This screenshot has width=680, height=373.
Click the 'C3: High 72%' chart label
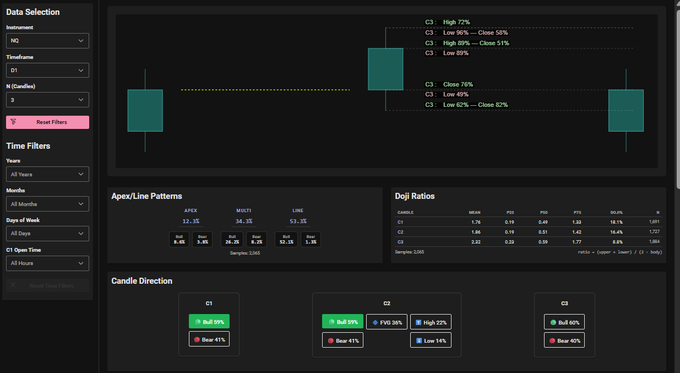click(447, 22)
